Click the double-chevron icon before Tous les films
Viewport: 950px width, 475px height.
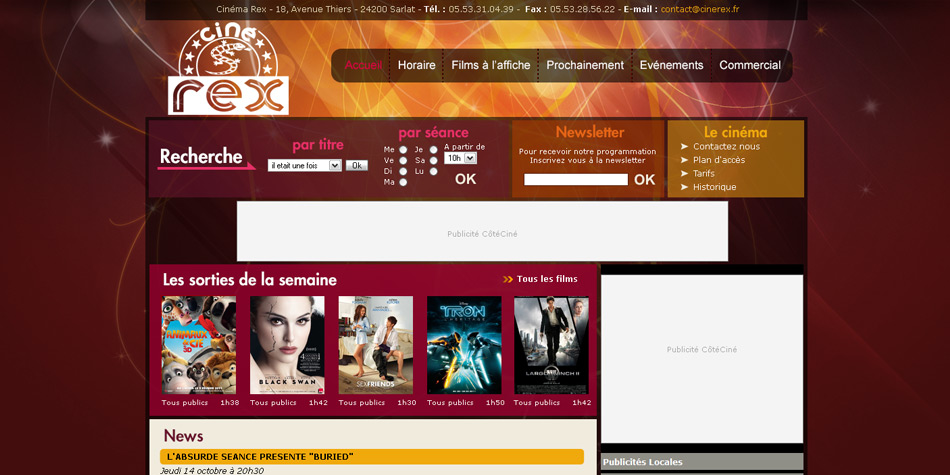pos(508,279)
